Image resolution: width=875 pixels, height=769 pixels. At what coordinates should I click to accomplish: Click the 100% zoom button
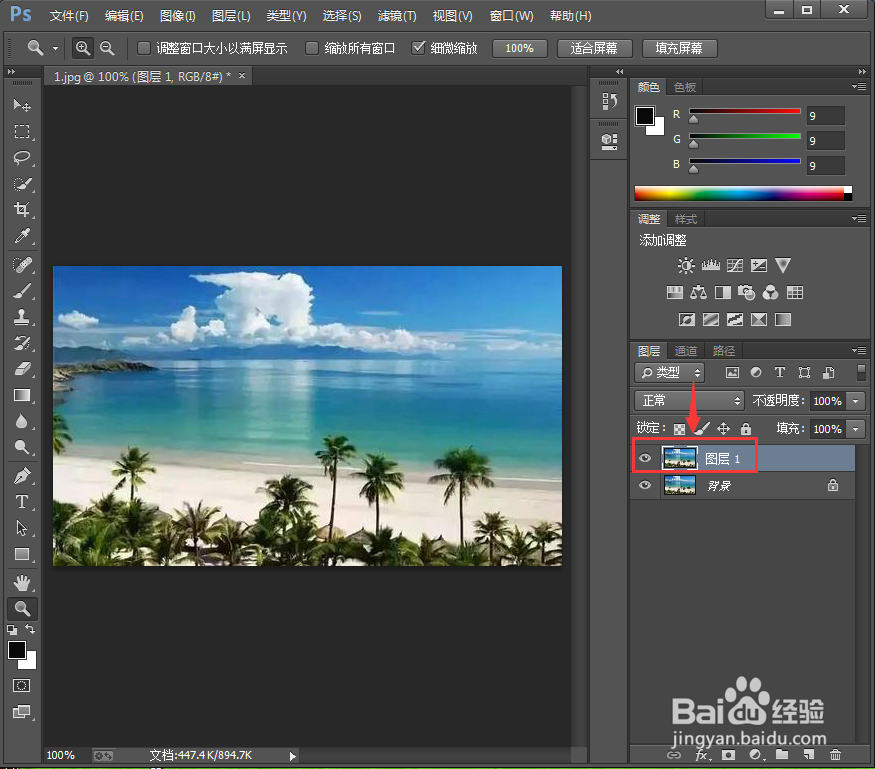[x=520, y=49]
